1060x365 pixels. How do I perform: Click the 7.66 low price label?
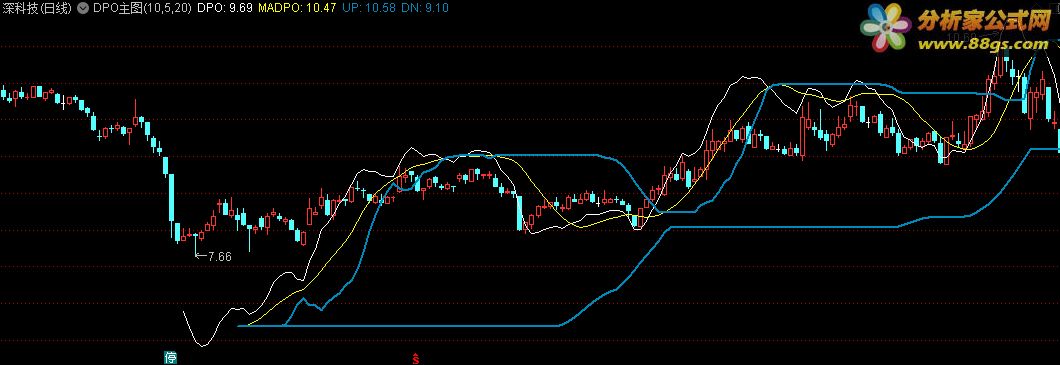coord(220,256)
